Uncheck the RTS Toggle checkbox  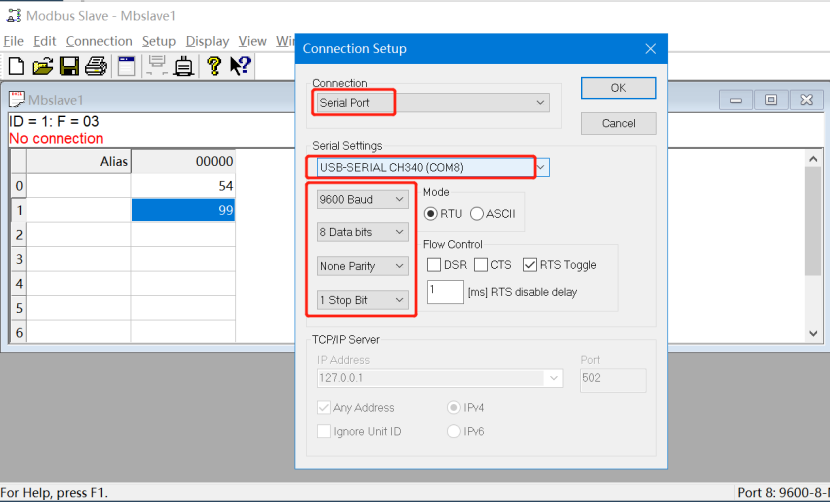530,265
